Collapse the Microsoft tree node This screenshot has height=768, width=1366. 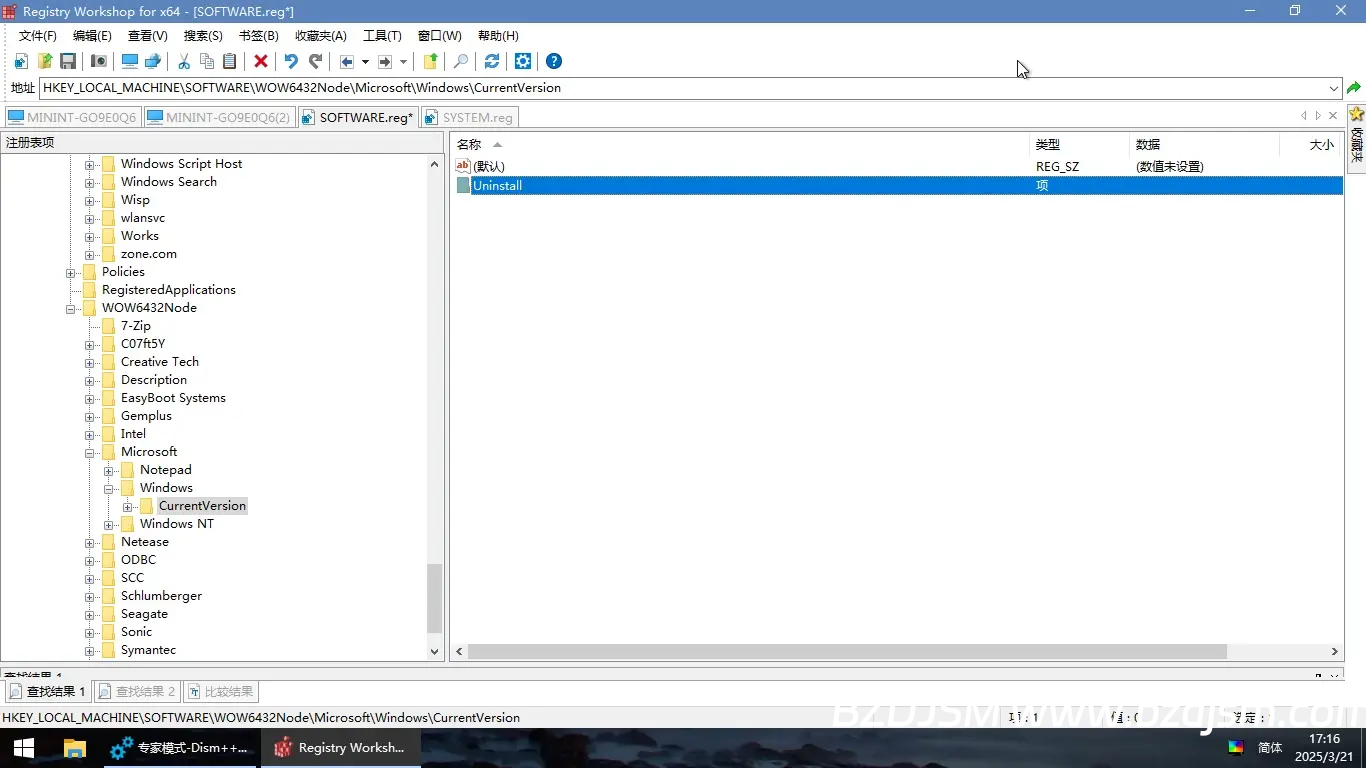[x=90, y=452]
